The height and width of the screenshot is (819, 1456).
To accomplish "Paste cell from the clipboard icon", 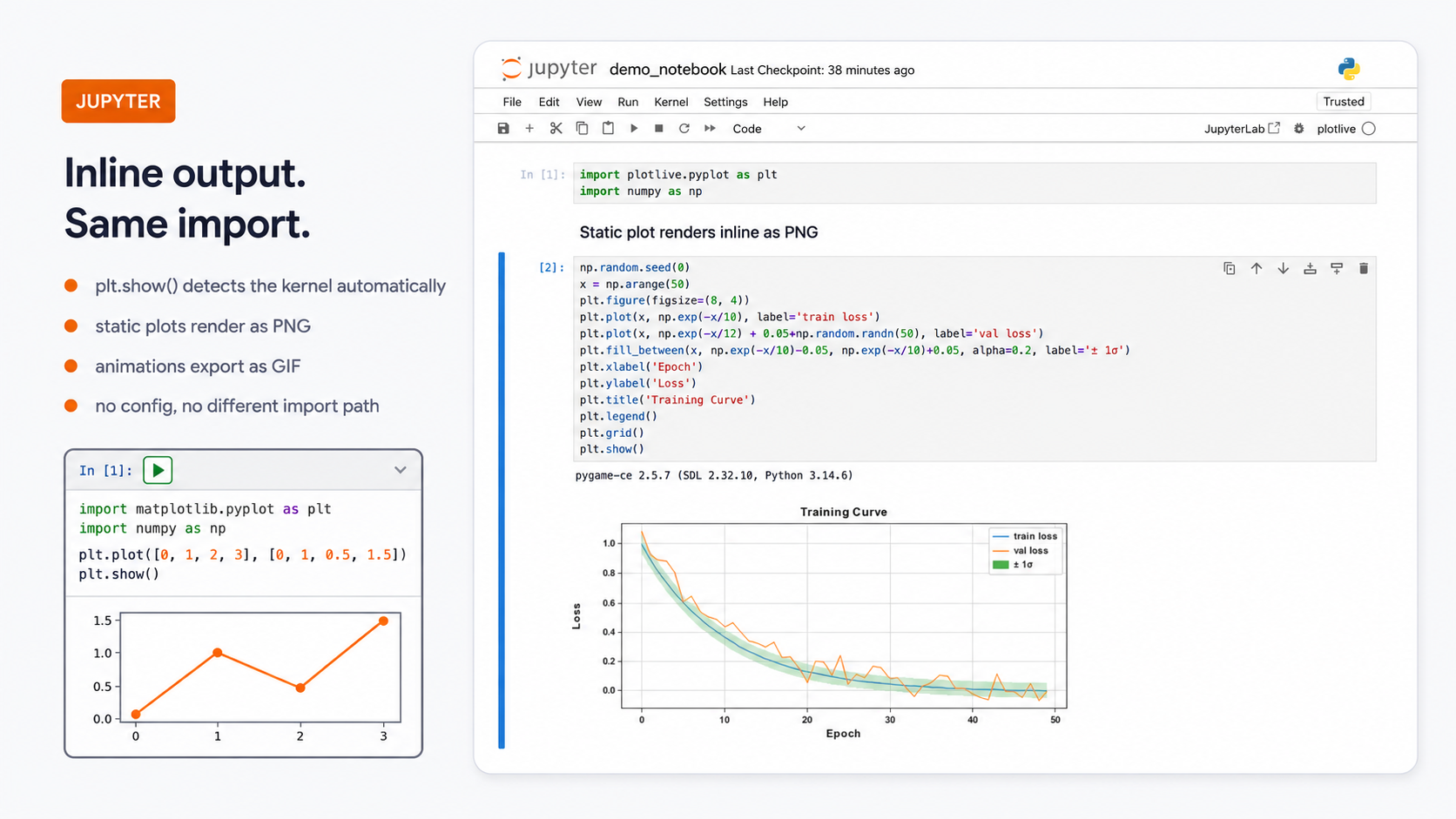I will (608, 129).
